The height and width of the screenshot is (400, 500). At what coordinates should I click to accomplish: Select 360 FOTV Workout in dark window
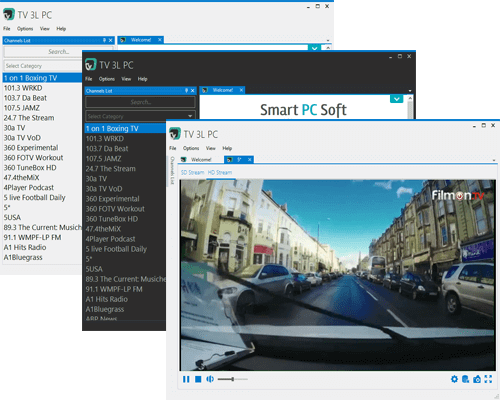click(125, 209)
